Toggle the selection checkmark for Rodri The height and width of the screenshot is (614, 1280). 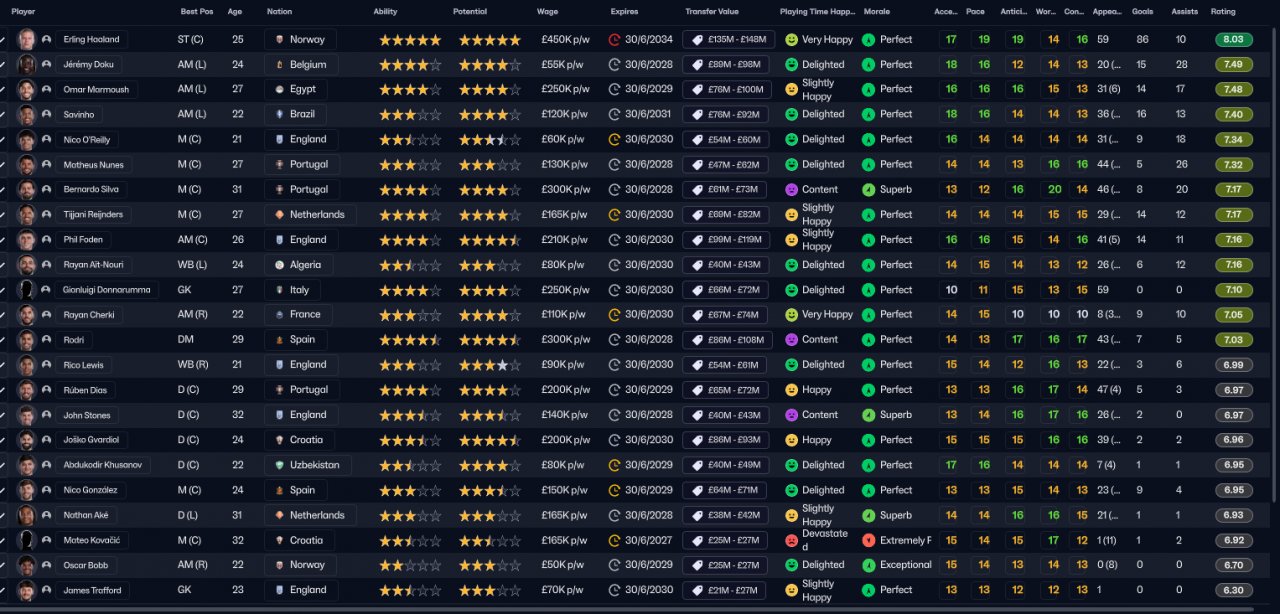point(3,340)
